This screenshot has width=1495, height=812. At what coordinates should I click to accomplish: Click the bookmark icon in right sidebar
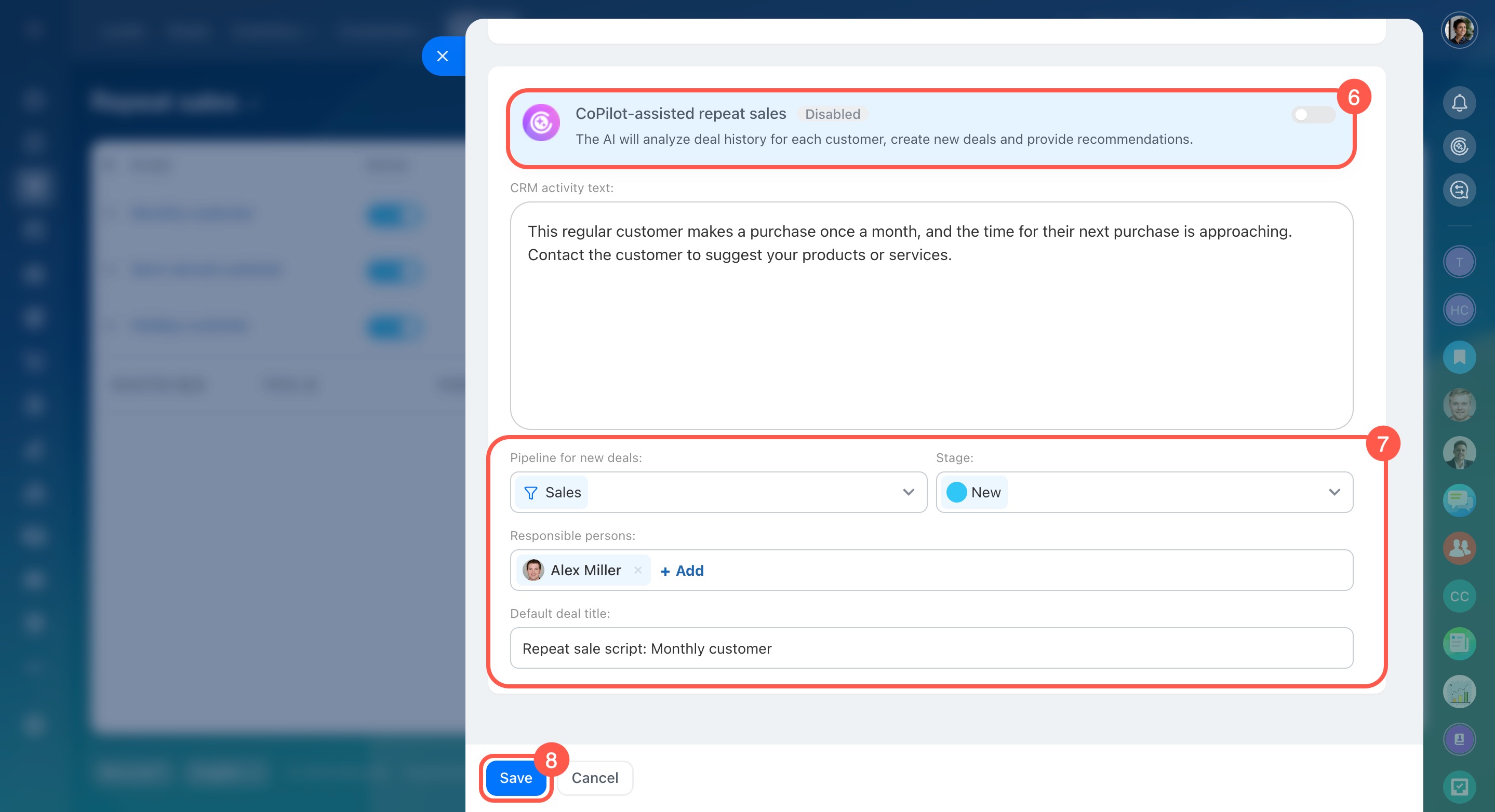coord(1459,357)
